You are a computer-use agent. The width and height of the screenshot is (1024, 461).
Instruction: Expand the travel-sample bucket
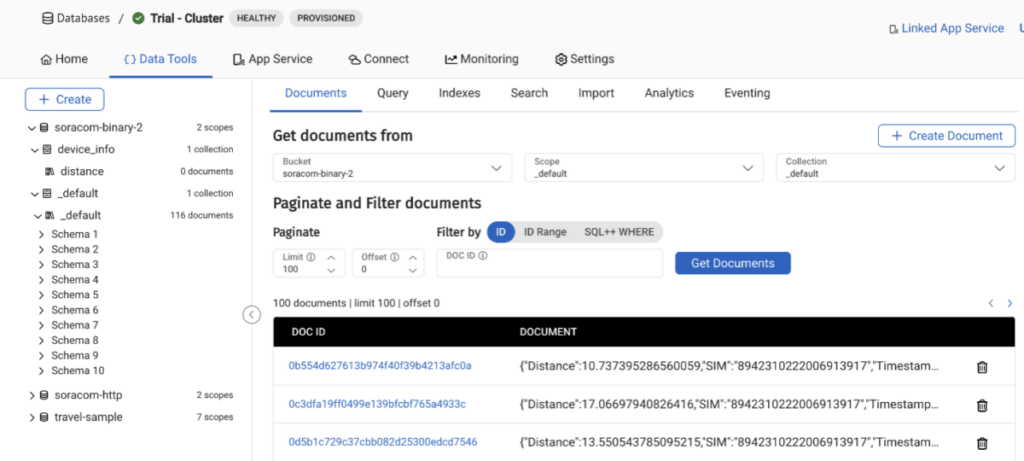[x=32, y=417]
